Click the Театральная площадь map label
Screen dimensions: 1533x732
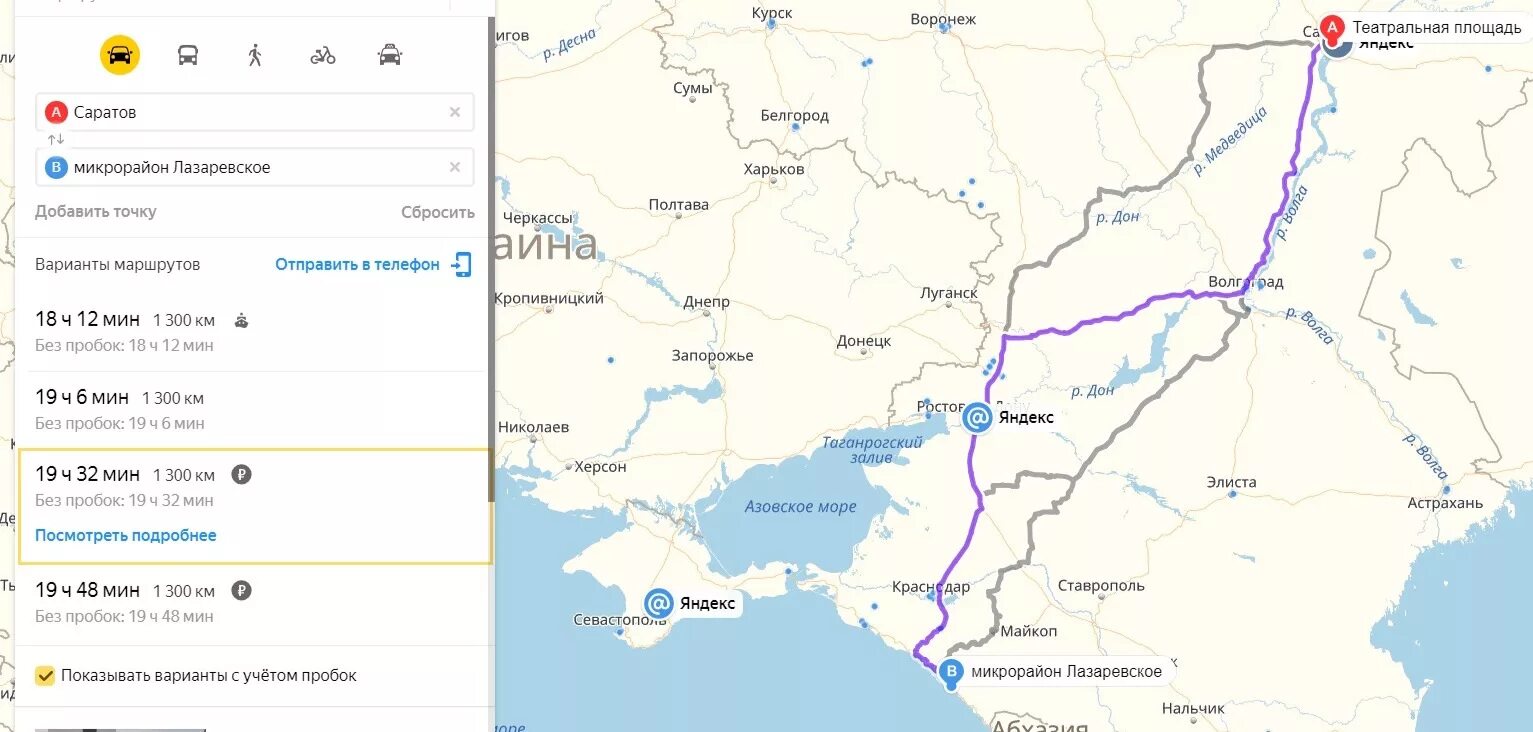[x=1437, y=27]
